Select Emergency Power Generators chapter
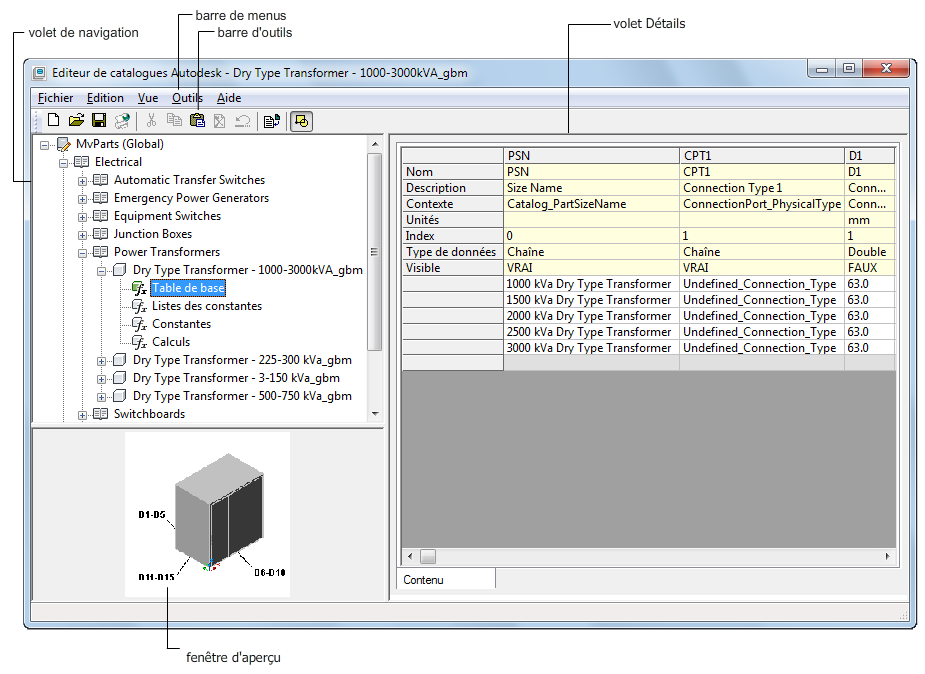This screenshot has height=674, width=925. point(191,198)
